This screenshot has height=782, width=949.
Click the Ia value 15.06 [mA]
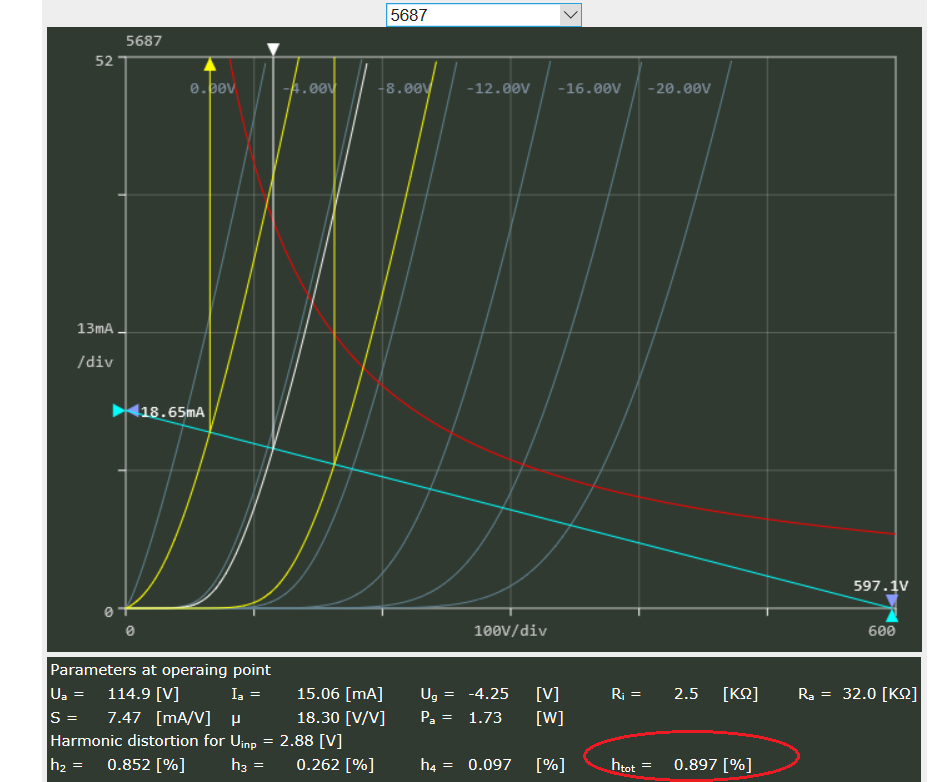click(340, 694)
